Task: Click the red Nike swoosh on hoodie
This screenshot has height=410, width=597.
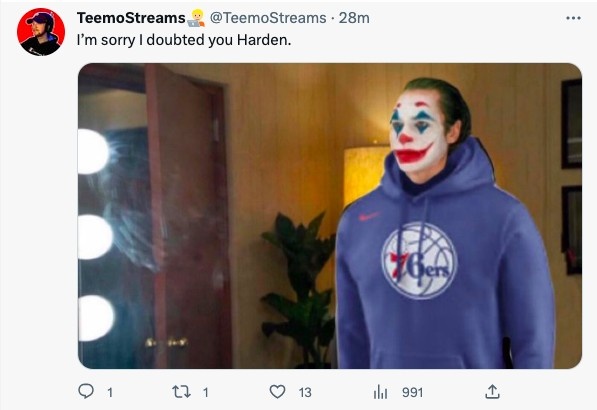Action: (368, 217)
